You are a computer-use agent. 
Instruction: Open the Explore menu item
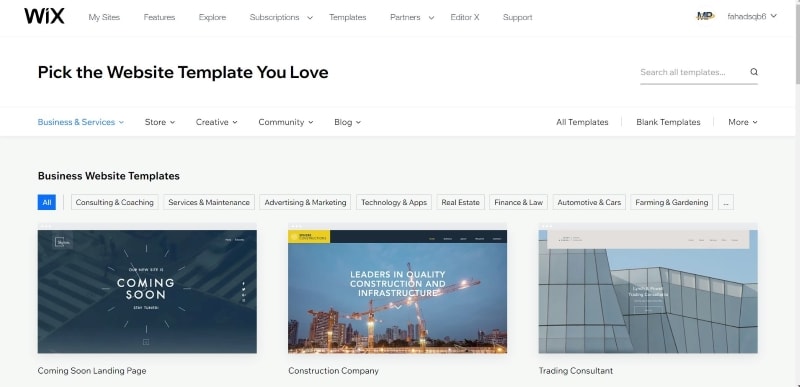(212, 17)
